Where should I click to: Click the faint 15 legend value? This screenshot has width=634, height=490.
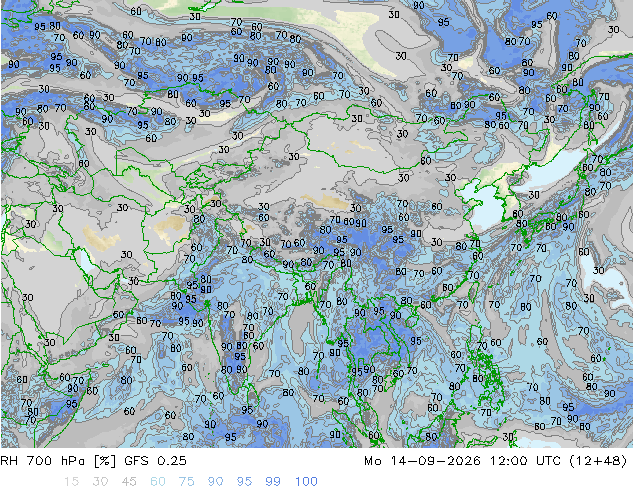(71, 482)
